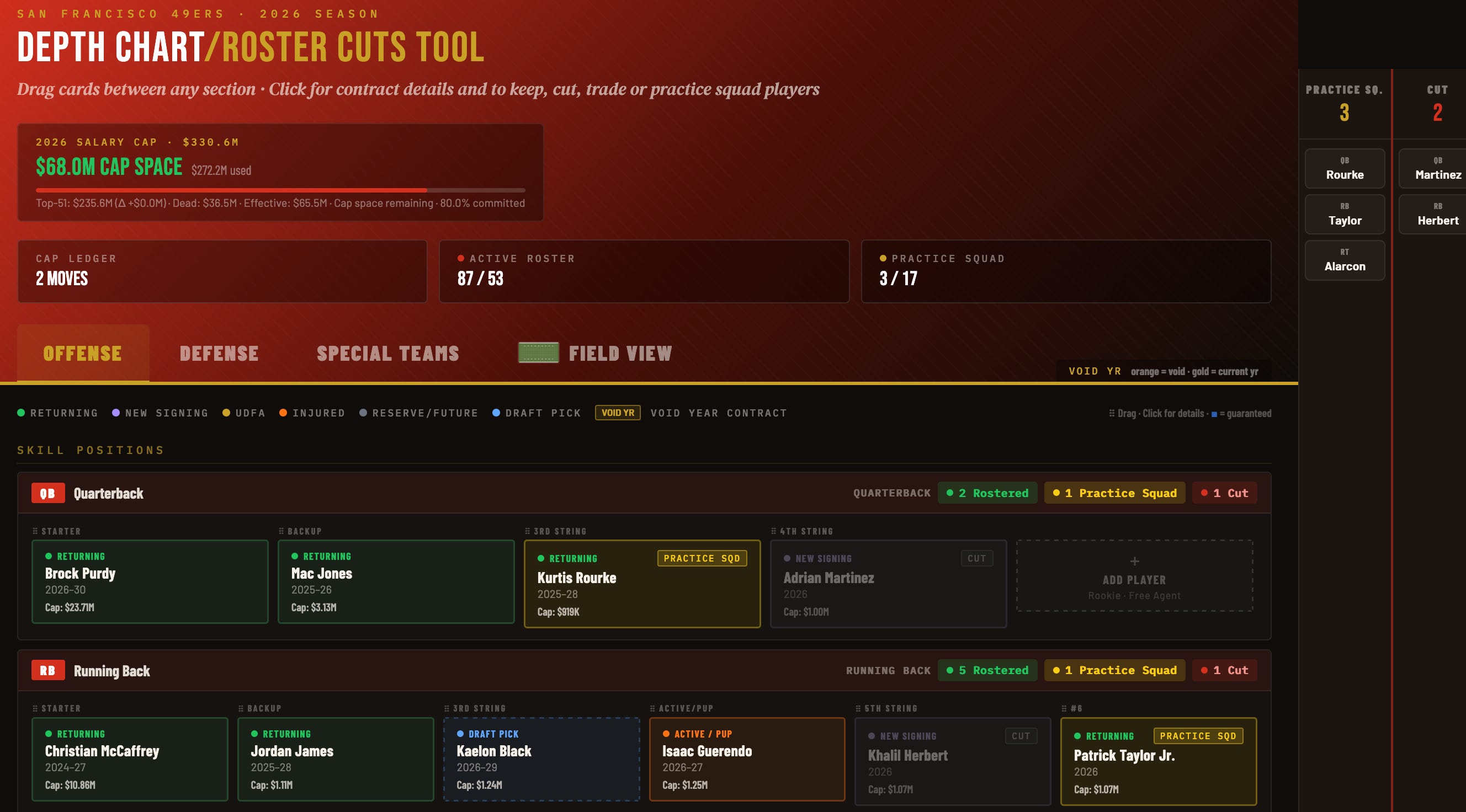Click the Practice Sqd badge on Kurtis Rourke
Screen dimensions: 1466x812
702,558
